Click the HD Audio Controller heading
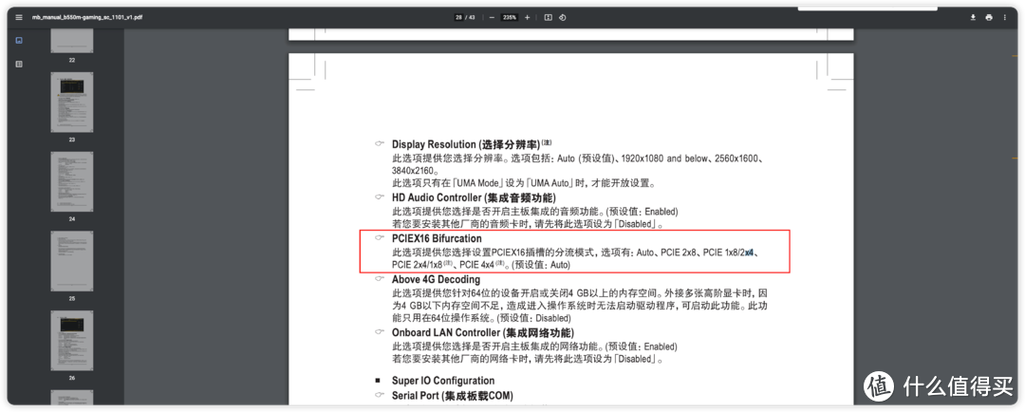The image size is (1025, 412). click(474, 197)
